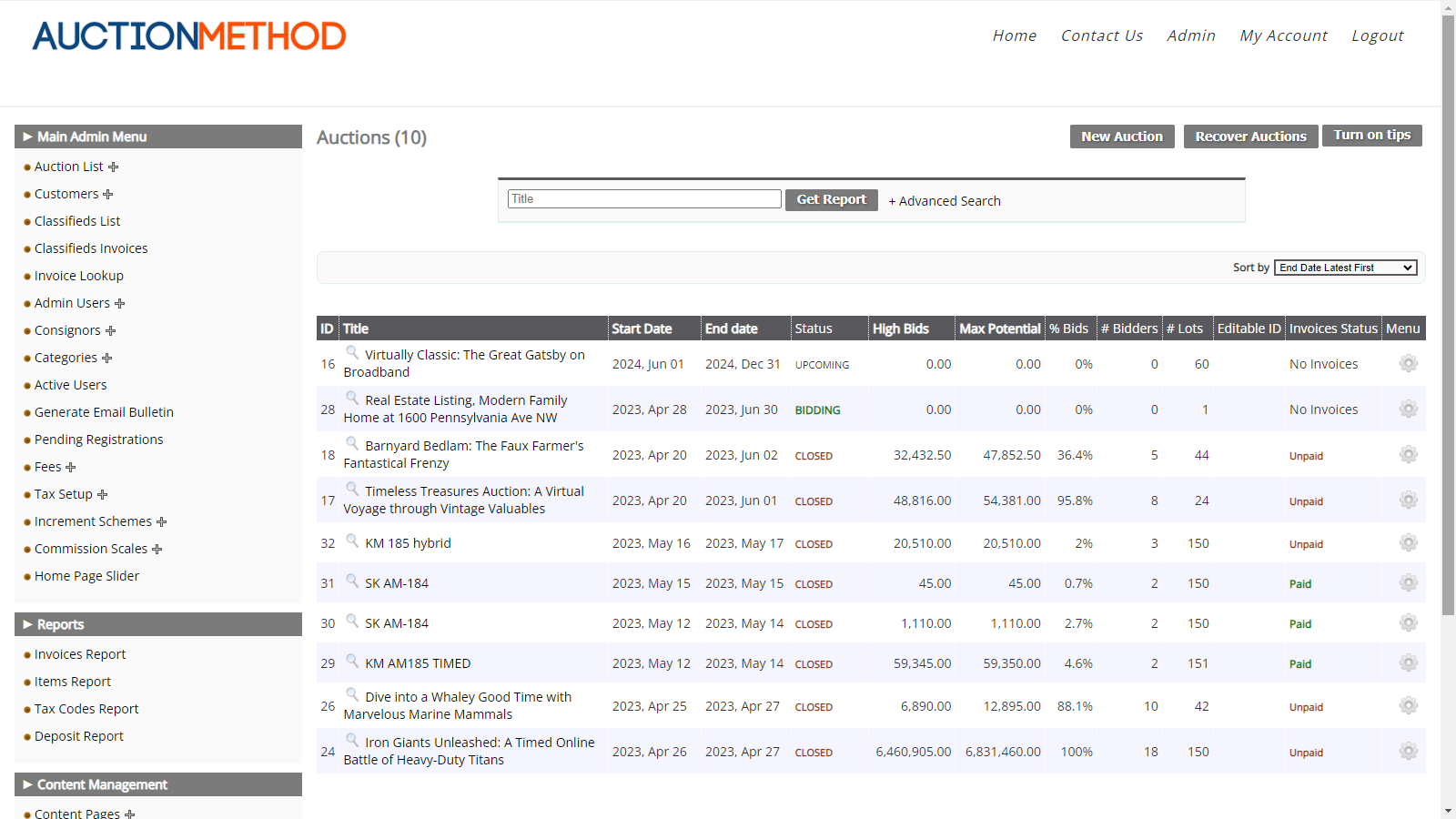Click magnifier icon for Real Estate Listing

(x=352, y=398)
